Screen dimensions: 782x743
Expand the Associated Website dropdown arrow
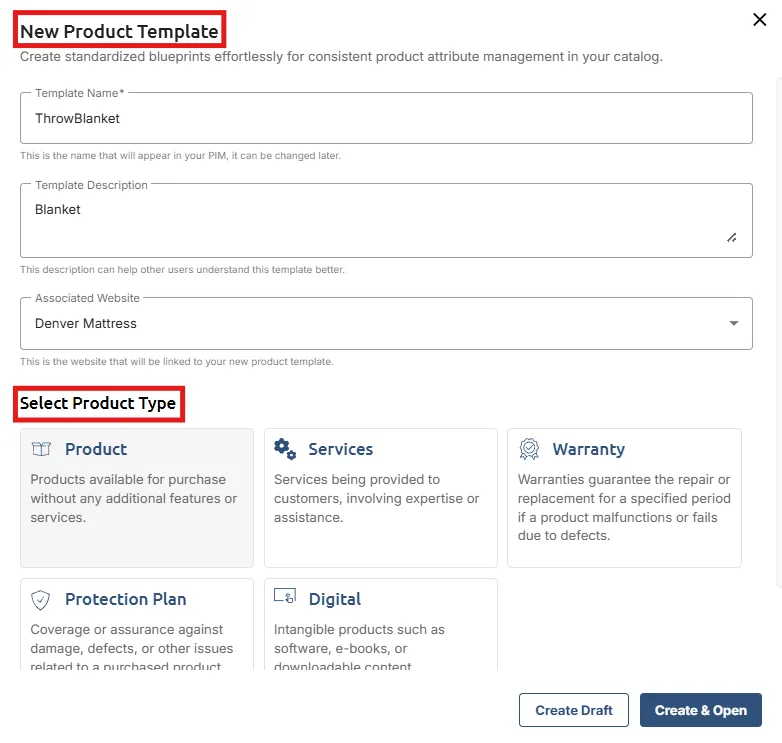[x=734, y=323]
